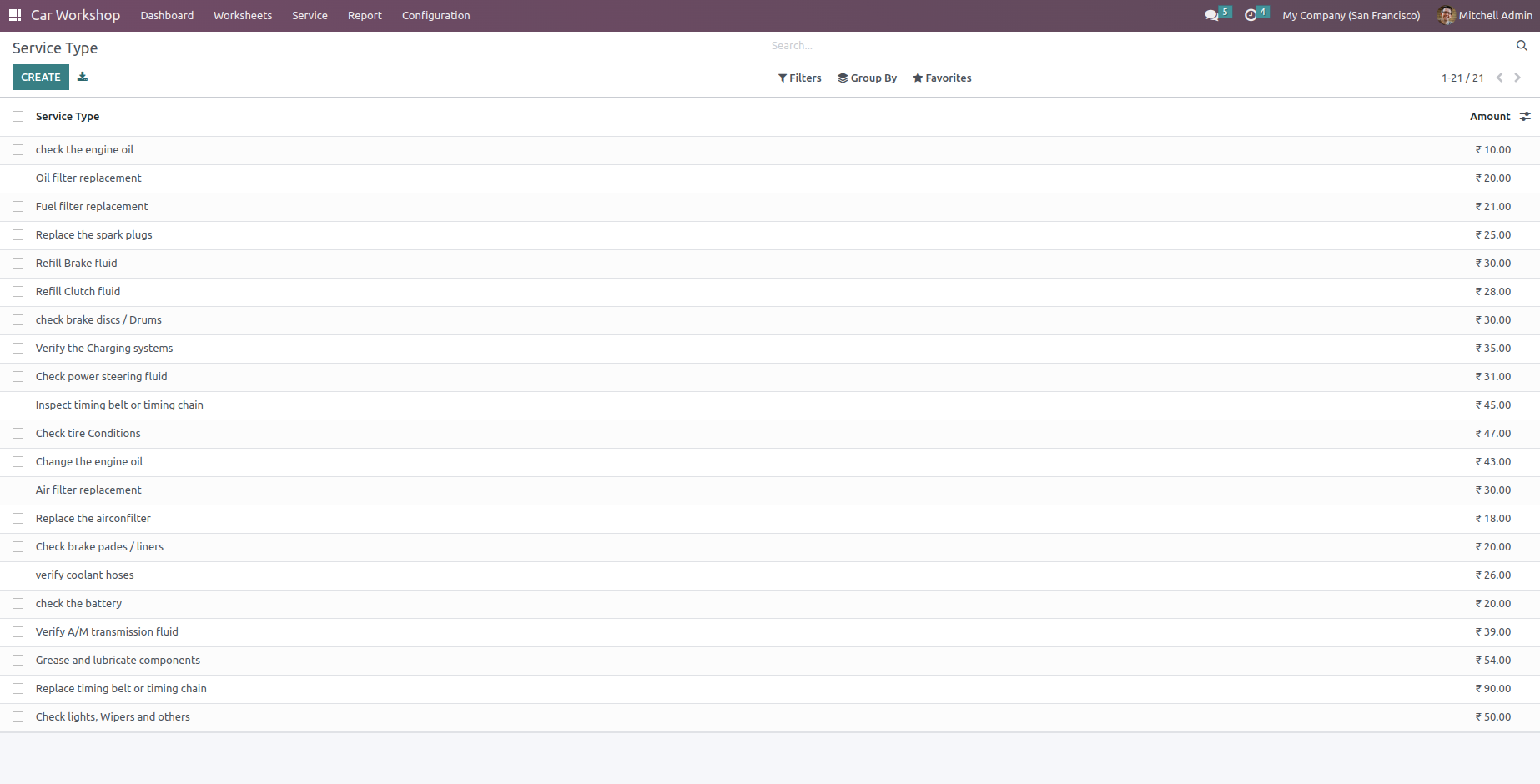Open the Favorites dropdown
Image resolution: width=1540 pixels, height=784 pixels.
click(942, 78)
